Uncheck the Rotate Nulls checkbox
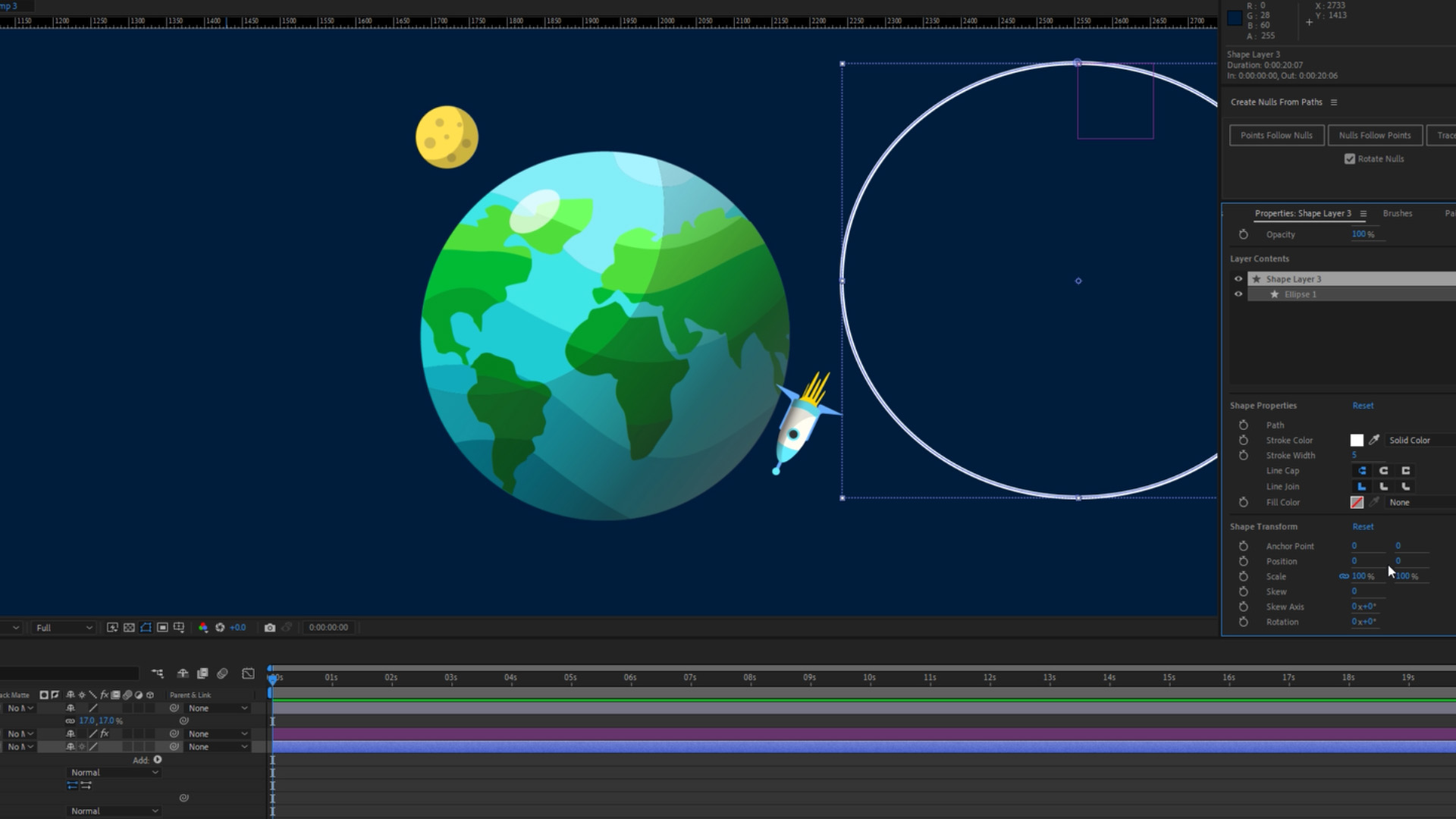Screen dimensions: 1456x819 pyautogui.click(x=1350, y=158)
